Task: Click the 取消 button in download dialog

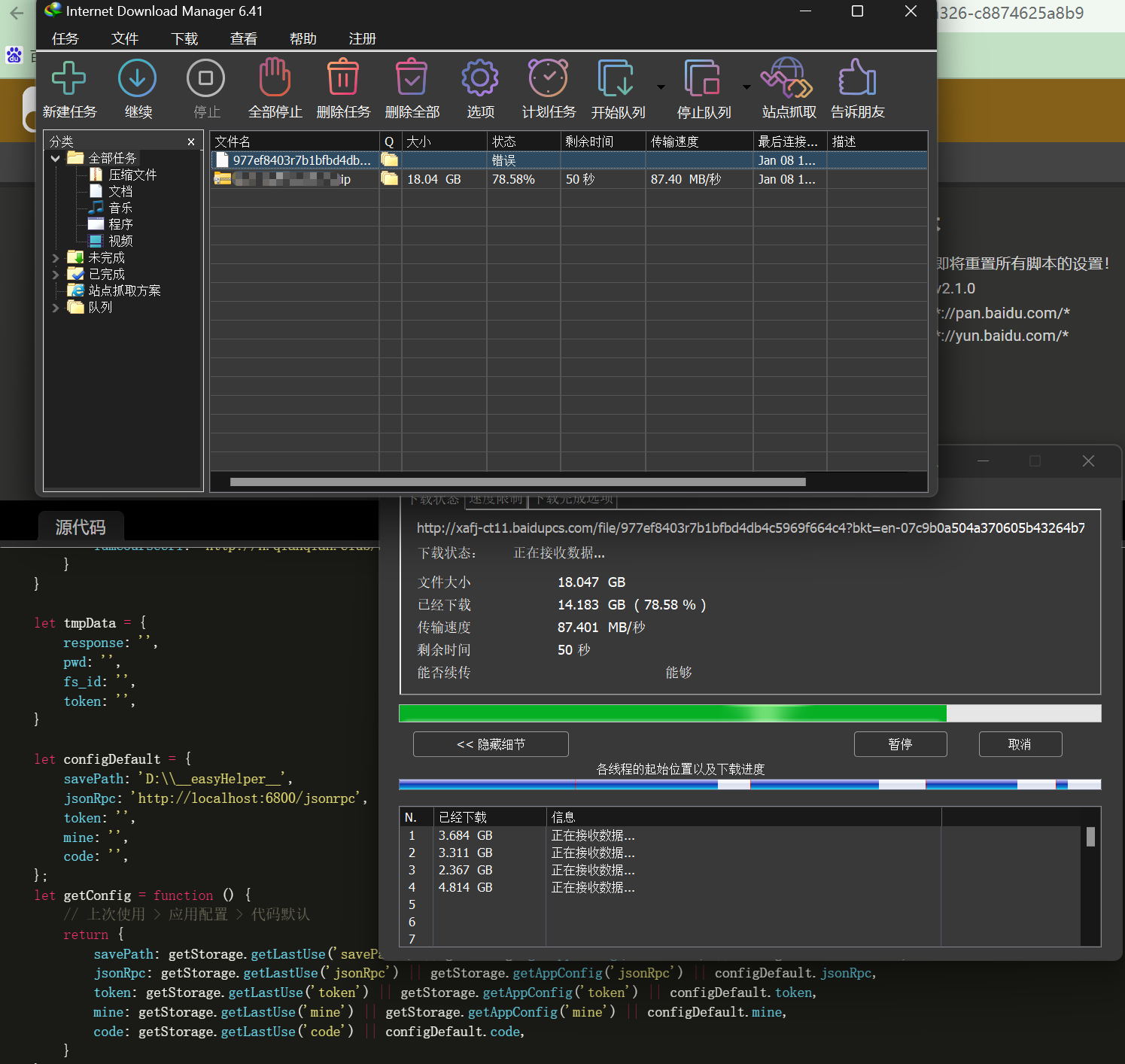Action: coord(1020,744)
